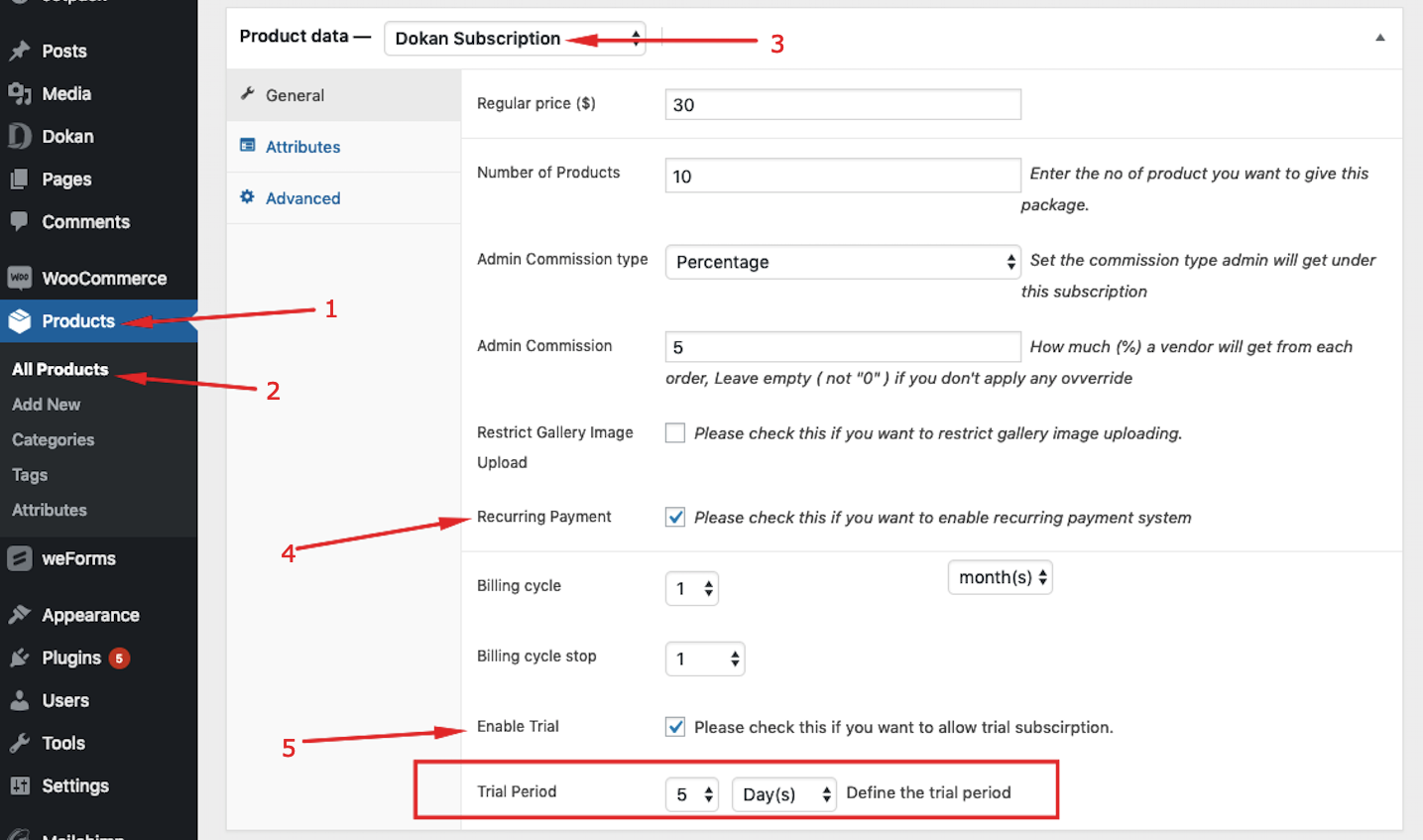Click the Number of Products input field
This screenshot has height=840, width=1423.
pyautogui.click(x=843, y=176)
